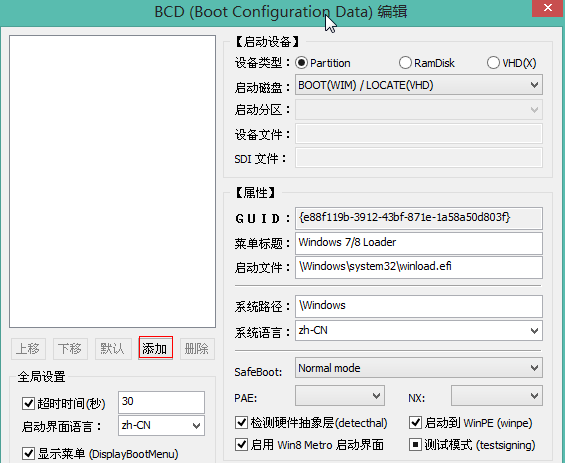The image size is (565, 463).
Task: Open the 启动界面语言 dropdown
Action: pyautogui.click(x=161, y=426)
